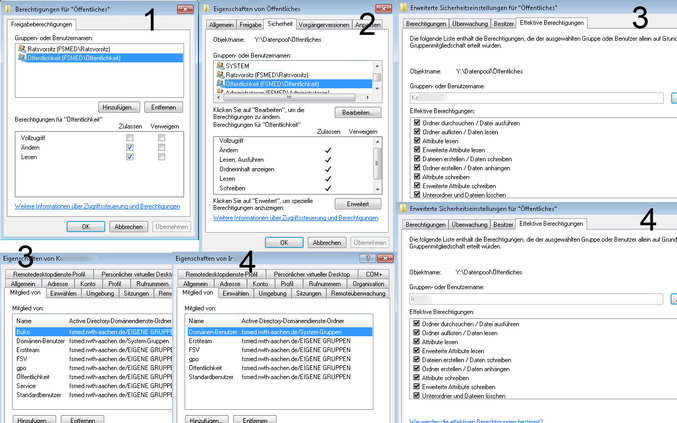Click Bearbeiten button
677x423 pixels.
tap(358, 113)
